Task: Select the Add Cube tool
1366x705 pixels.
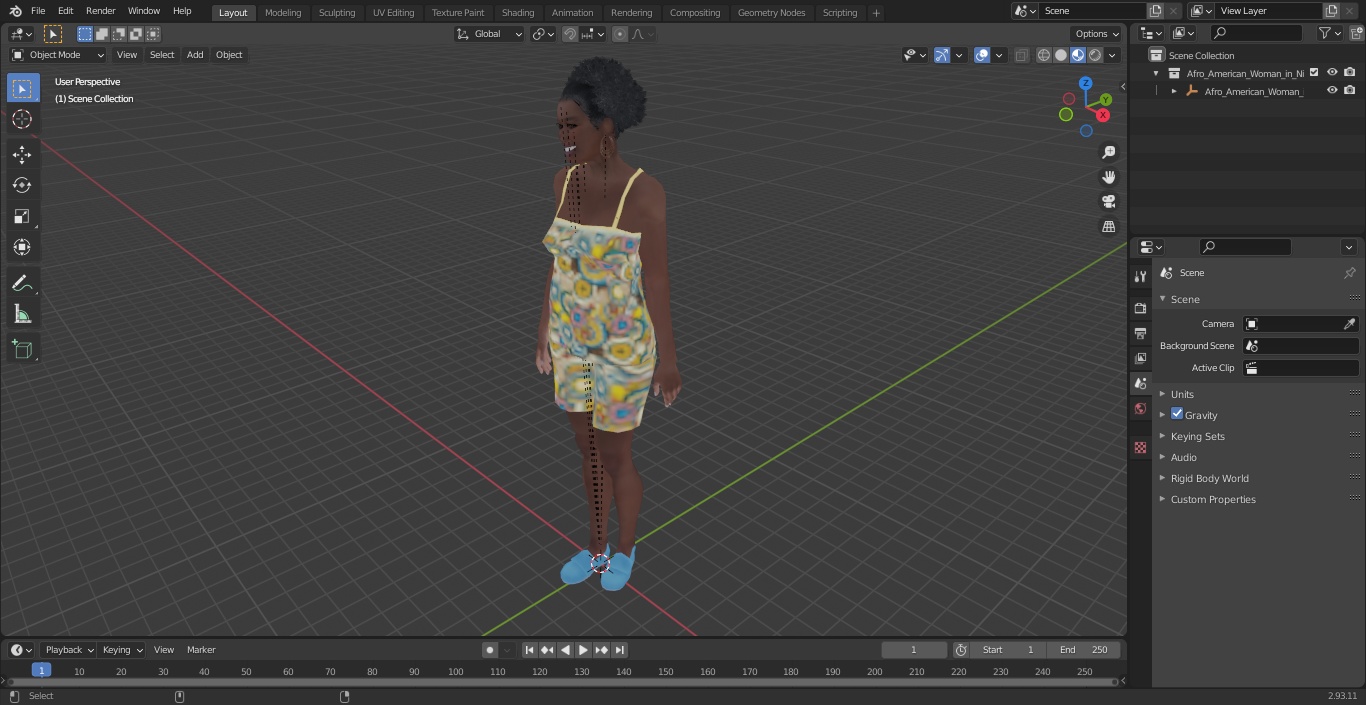Action: point(22,349)
